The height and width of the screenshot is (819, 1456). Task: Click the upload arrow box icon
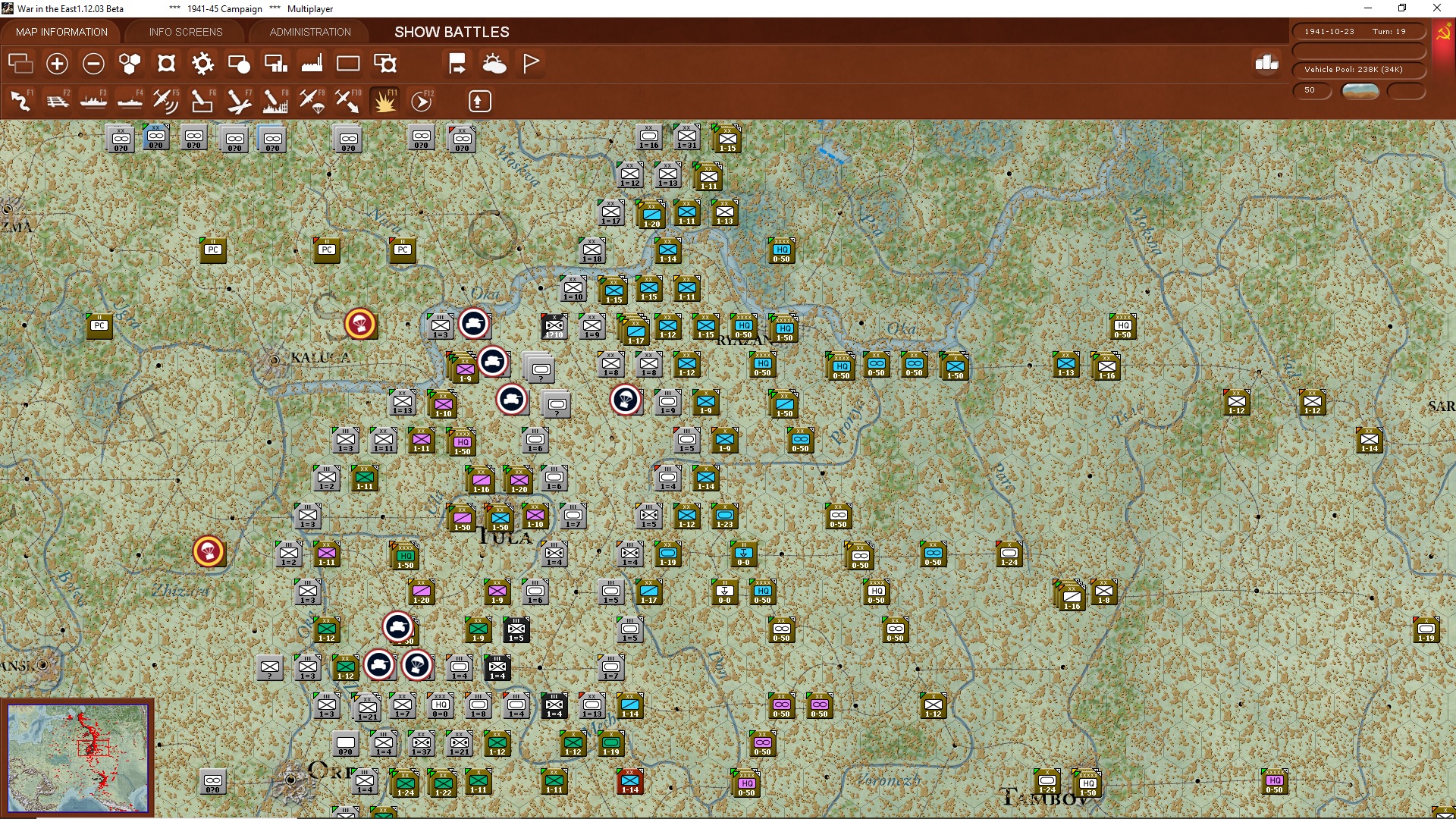[479, 101]
